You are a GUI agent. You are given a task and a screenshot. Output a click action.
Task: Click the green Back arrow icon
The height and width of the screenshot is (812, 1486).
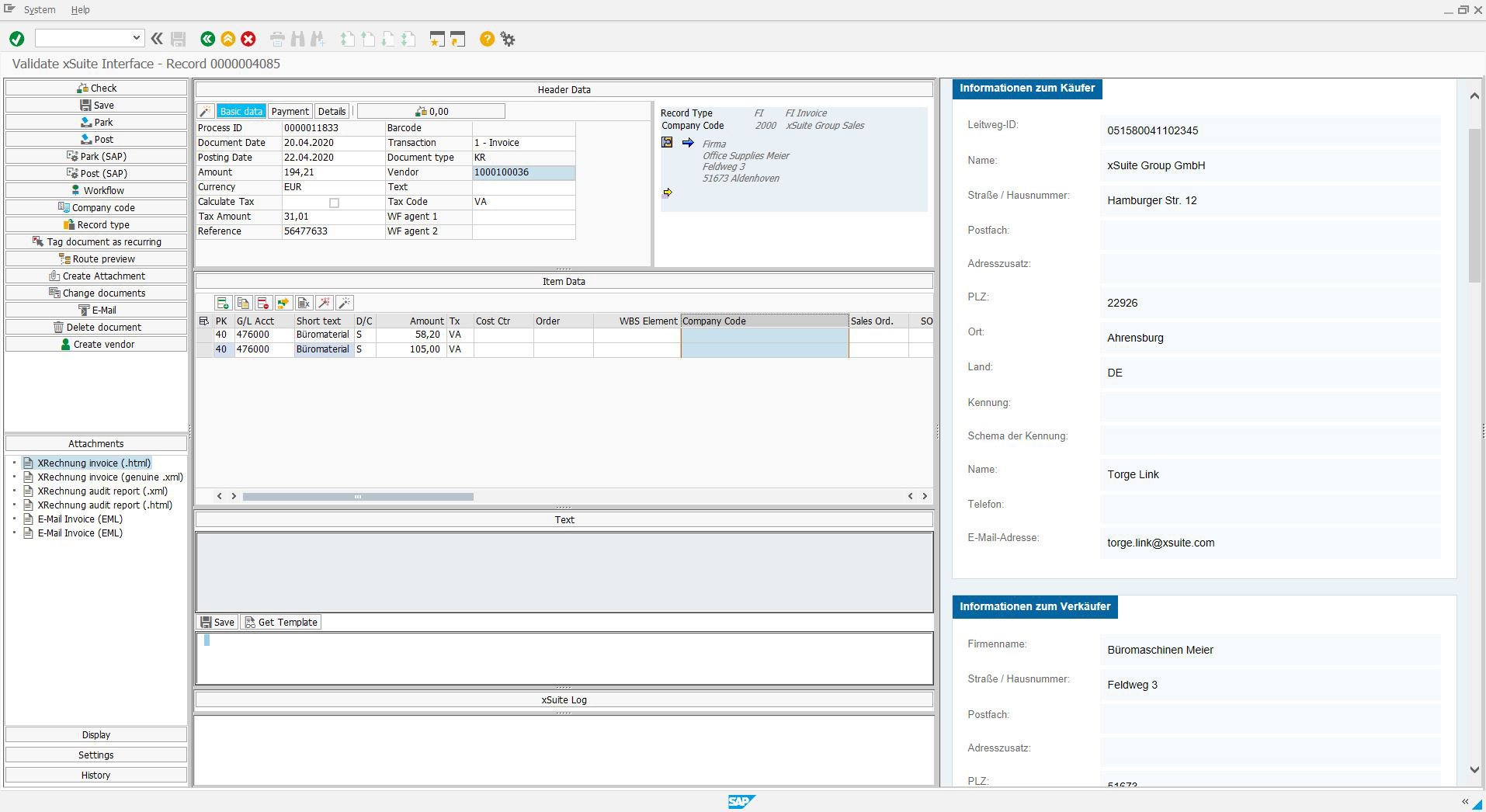click(x=207, y=39)
